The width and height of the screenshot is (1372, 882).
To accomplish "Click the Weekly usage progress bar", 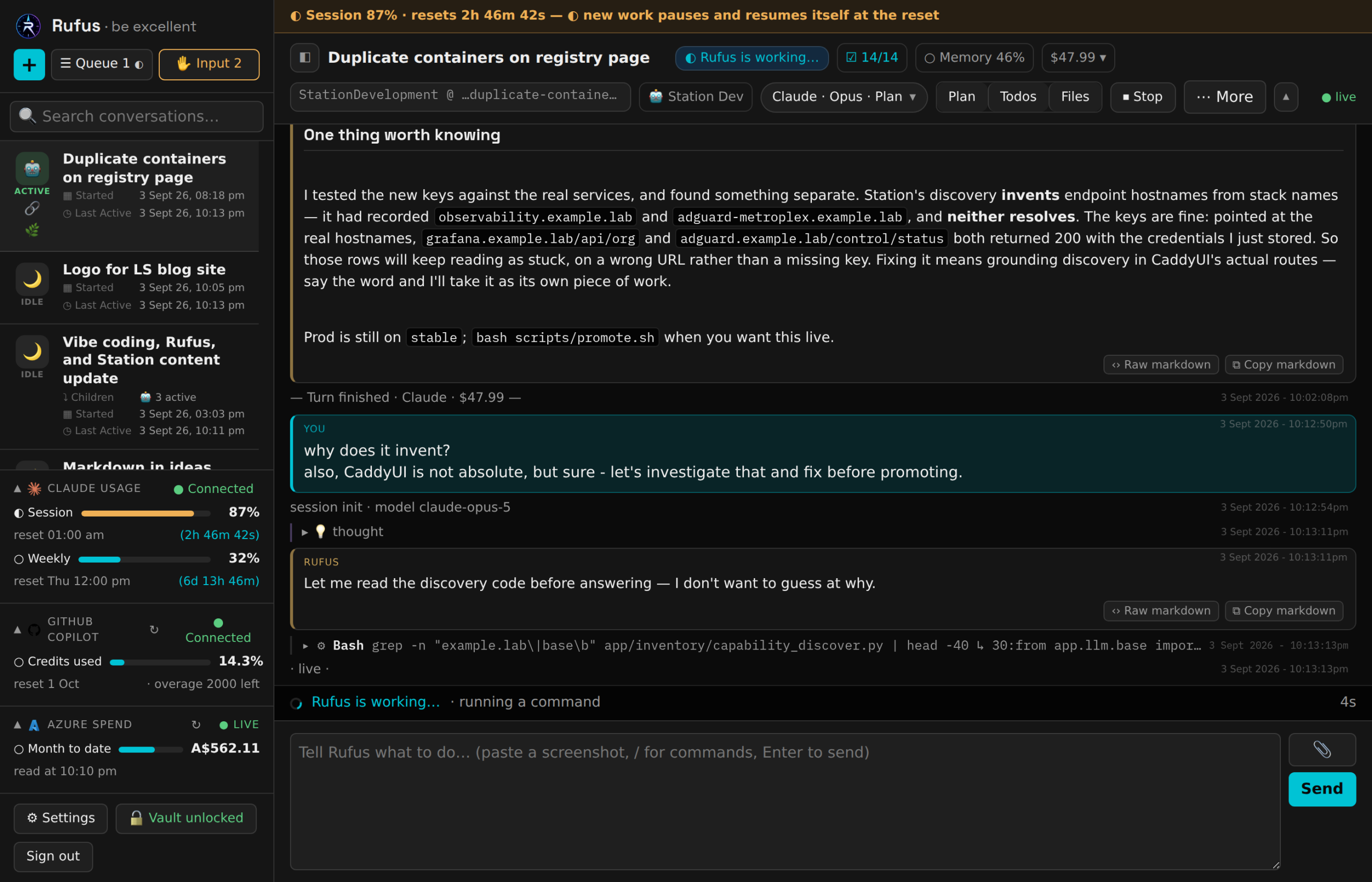I will tap(144, 559).
